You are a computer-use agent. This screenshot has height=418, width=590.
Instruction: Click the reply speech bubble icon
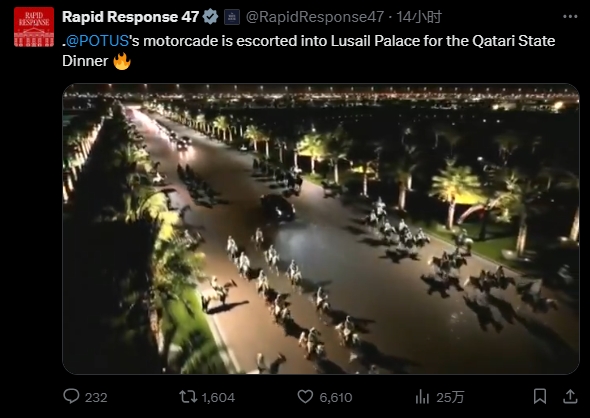(71, 396)
